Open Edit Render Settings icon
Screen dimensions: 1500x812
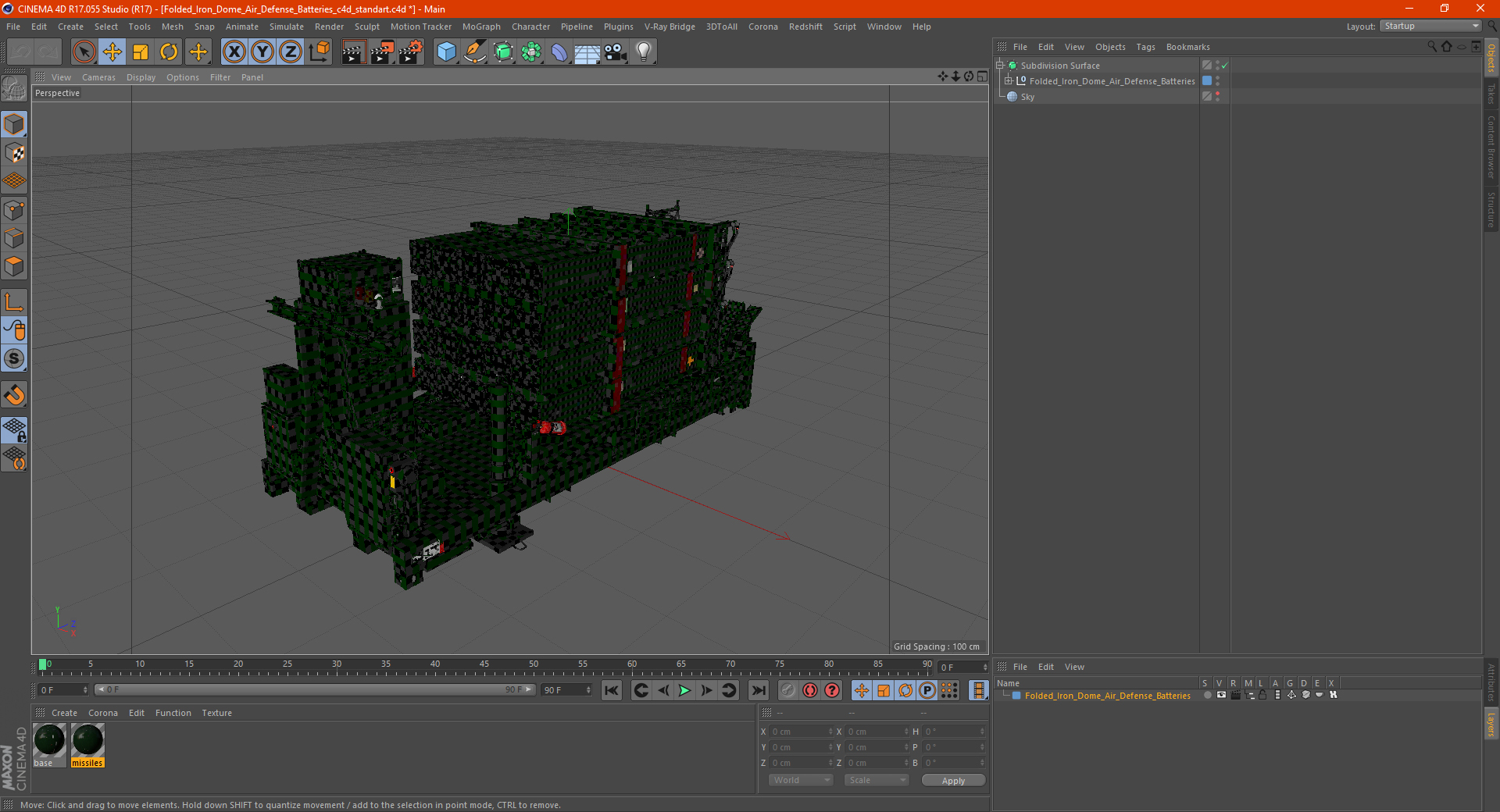click(x=411, y=52)
